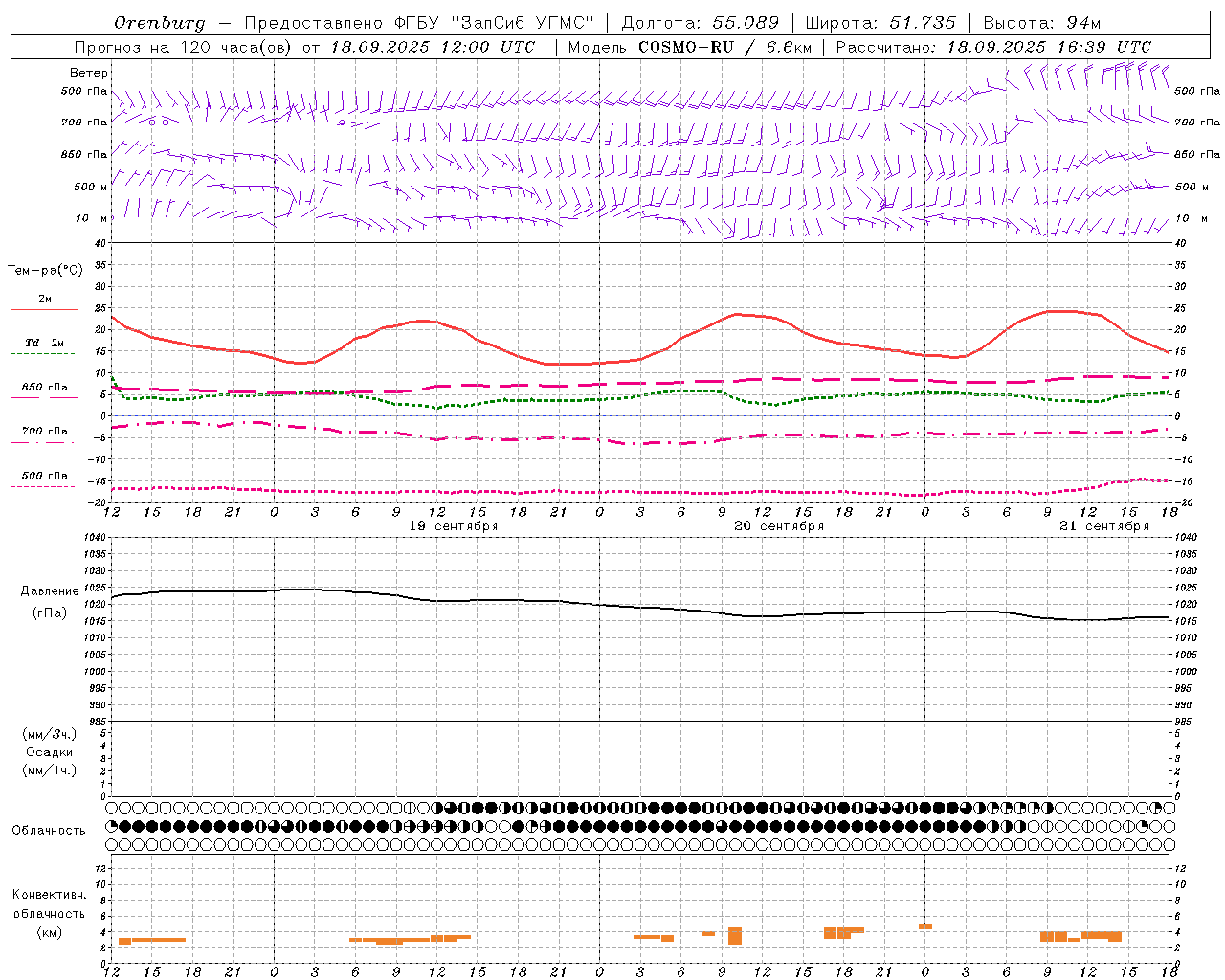
Task: Click the 'Рассчитано: 18.09.2025 16:39 UTC' timestamp
Action: coord(993,47)
